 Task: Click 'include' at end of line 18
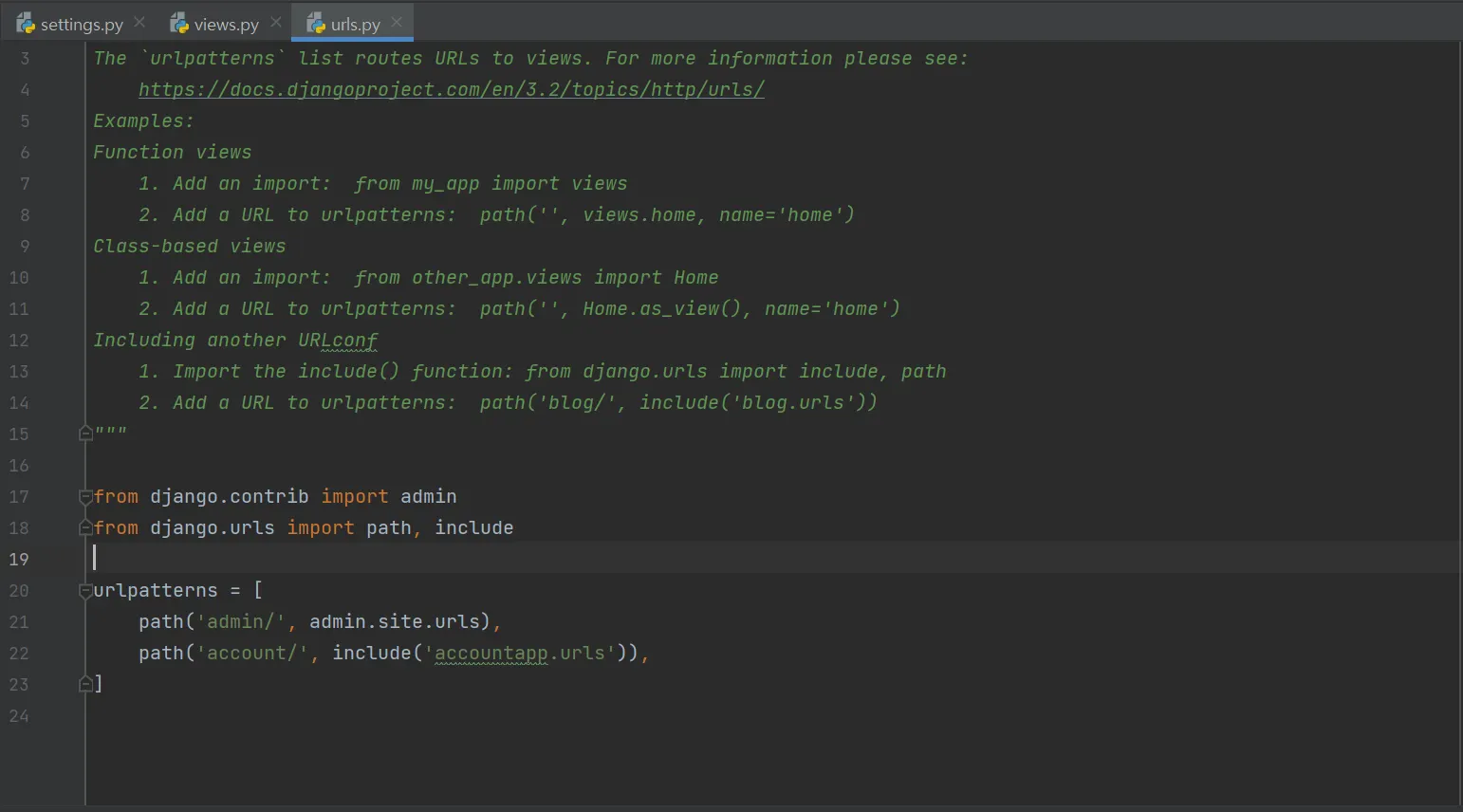click(474, 528)
